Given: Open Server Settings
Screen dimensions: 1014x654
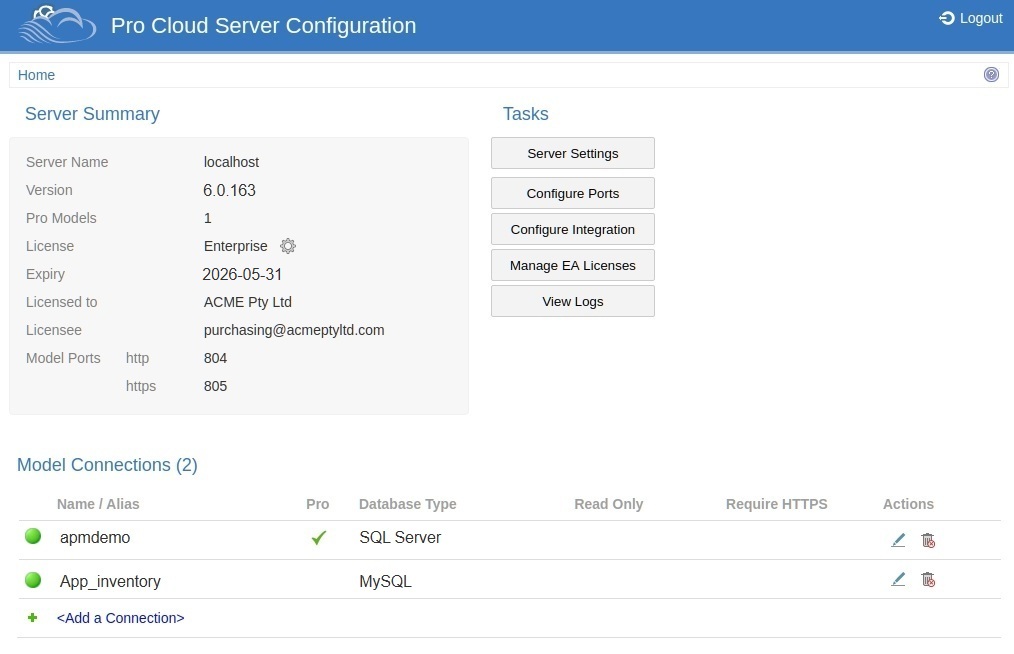Looking at the screenshot, I should tap(572, 153).
